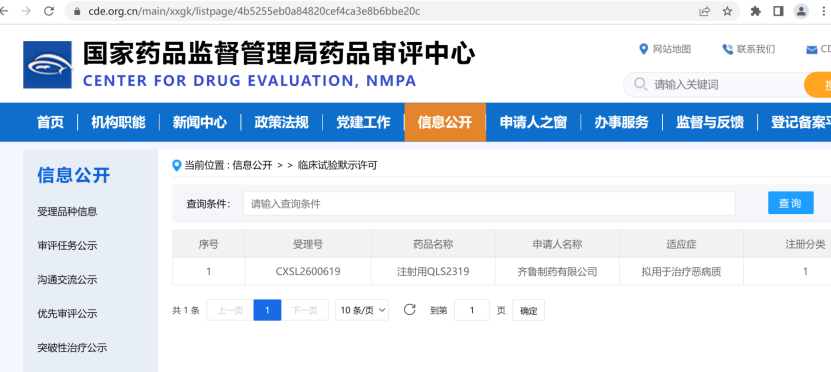The height and width of the screenshot is (372, 831).
Task: Open the 机构职能 navigation tab
Action: (118, 122)
